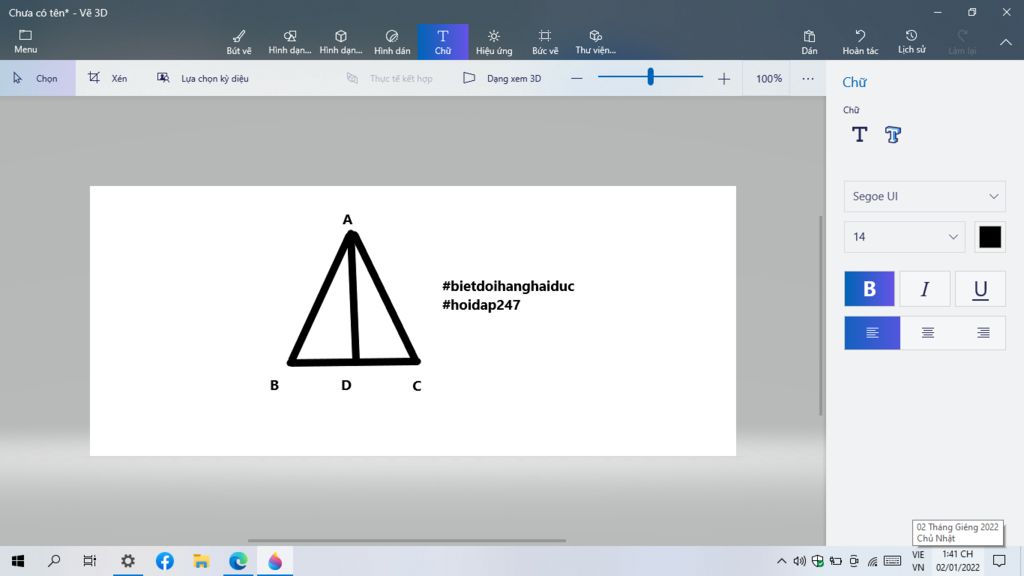Select the 2D text T icon
Image resolution: width=1024 pixels, height=576 pixels.
(859, 135)
